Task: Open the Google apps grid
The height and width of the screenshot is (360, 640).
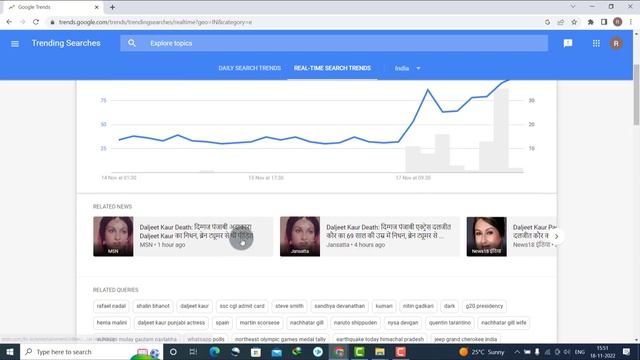Action: (x=596, y=43)
